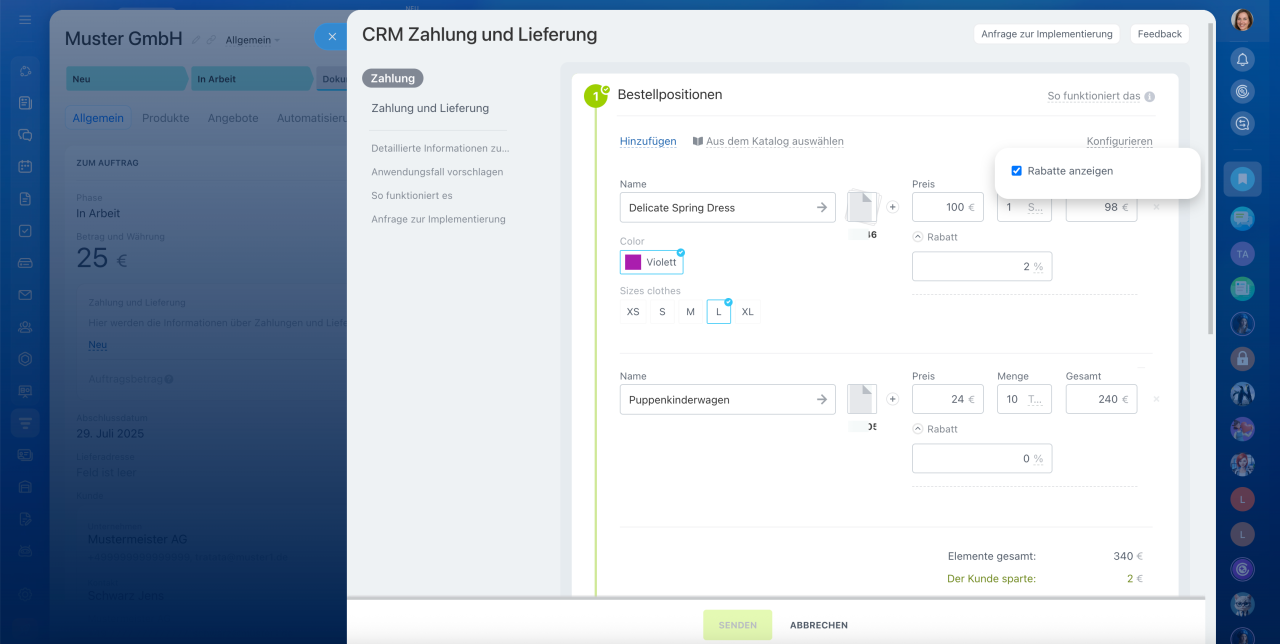Collapse Rabatt section of Delicate Spring Dress
The height and width of the screenshot is (644, 1280).
tap(918, 237)
